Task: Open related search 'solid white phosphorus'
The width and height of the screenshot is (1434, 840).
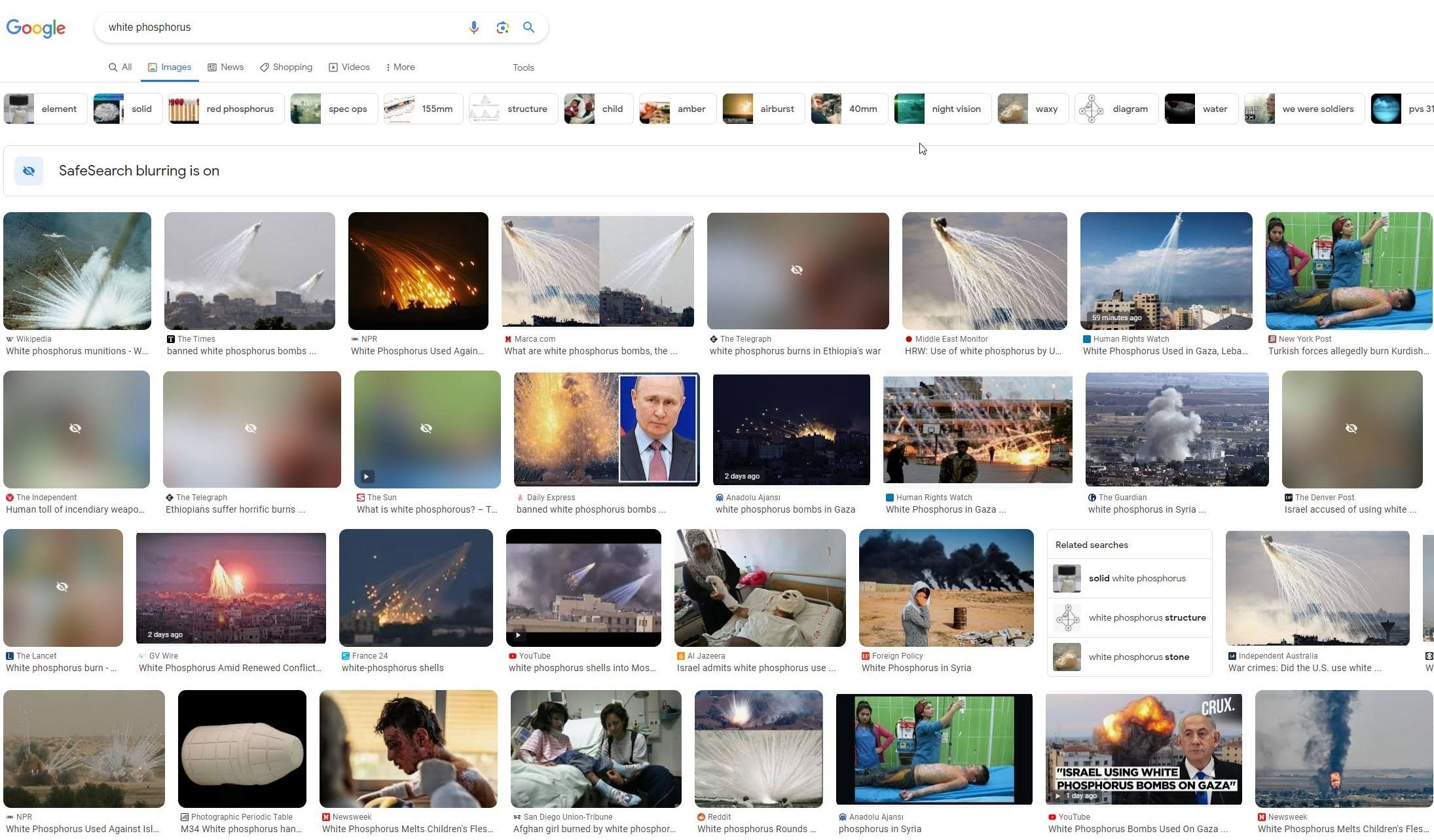Action: click(1130, 579)
